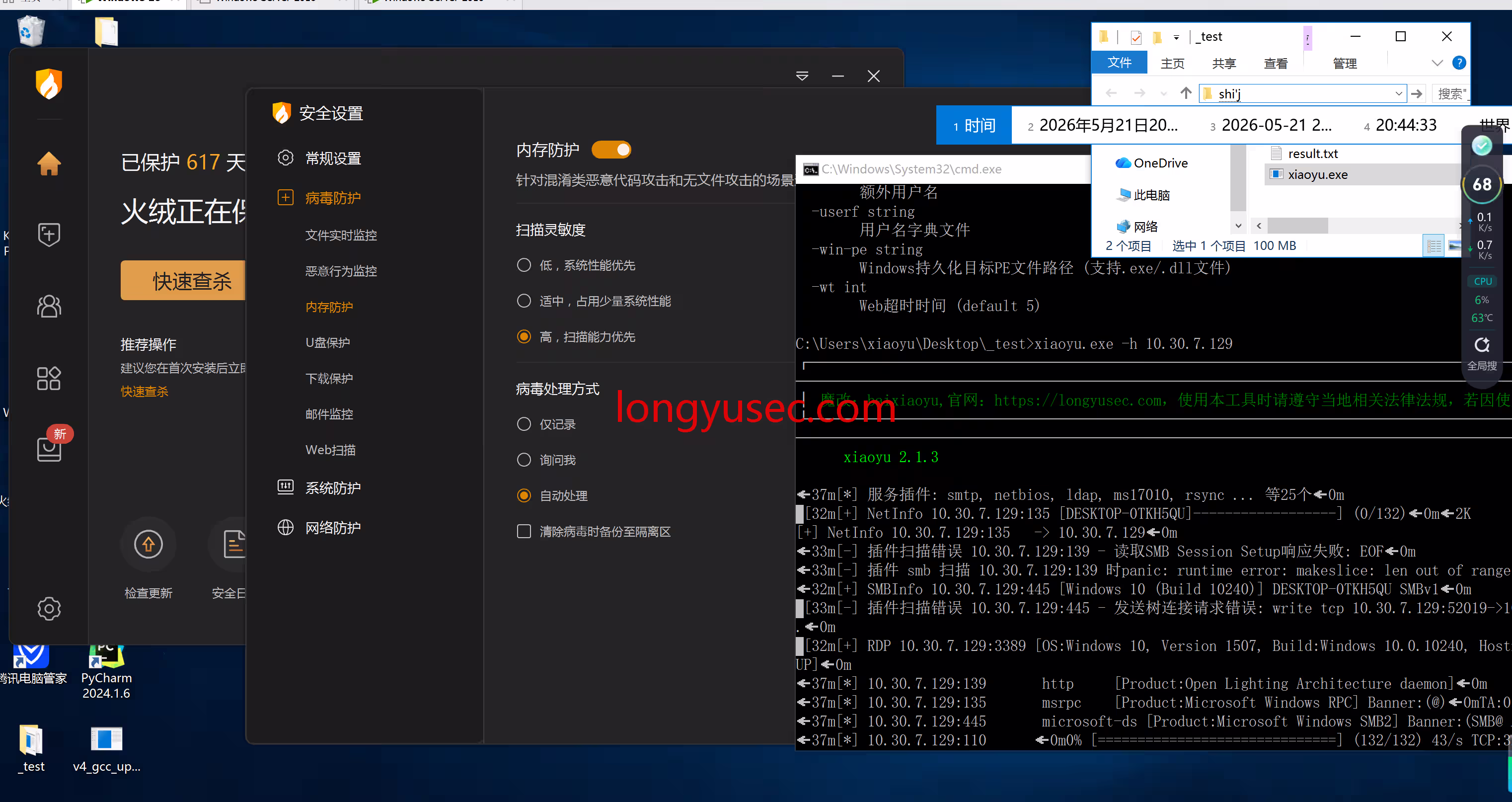Click the go-to arrow beside the address bar
Image resolution: width=1512 pixels, height=802 pixels.
pyautogui.click(x=1416, y=93)
